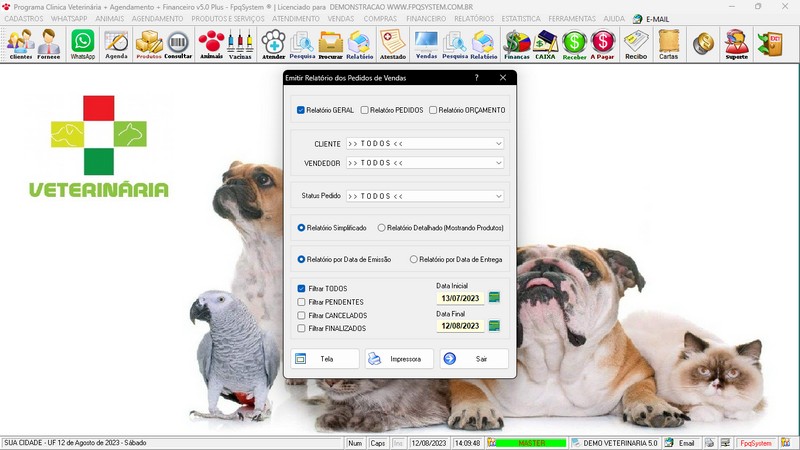Click the Data Inicial date field
This screenshot has height=450, width=800.
pos(460,298)
